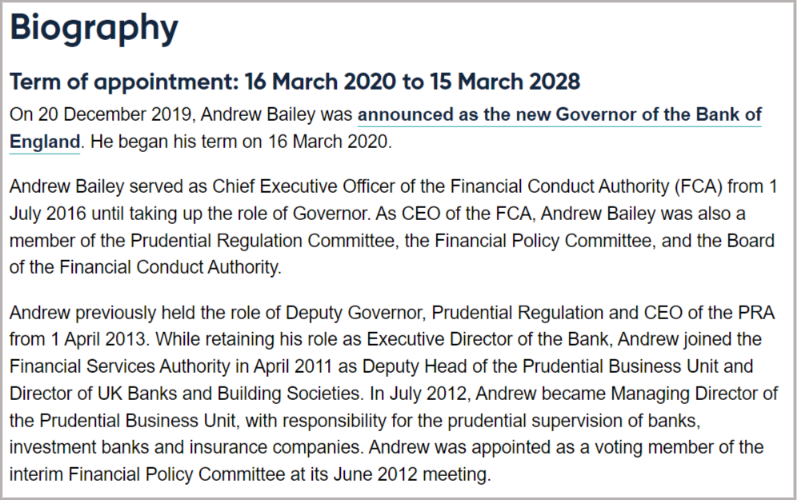This screenshot has height=500, width=797.
Task: Click the phrase 'Financial Services Authority in April 2011'
Action: coord(170,366)
